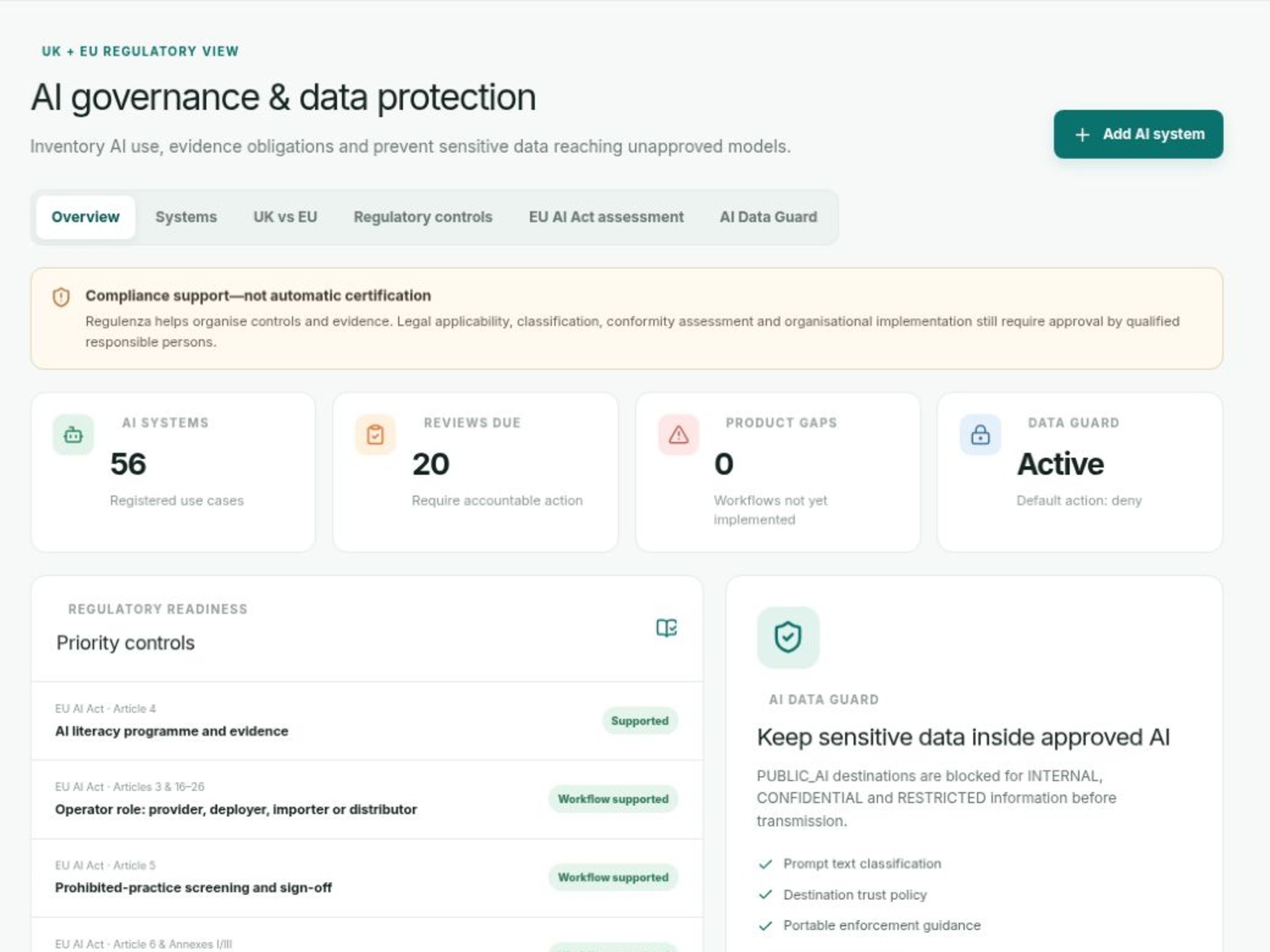1270x952 pixels.
Task: Click Workflow supported badge for Prohibited-practice screening
Action: [613, 877]
